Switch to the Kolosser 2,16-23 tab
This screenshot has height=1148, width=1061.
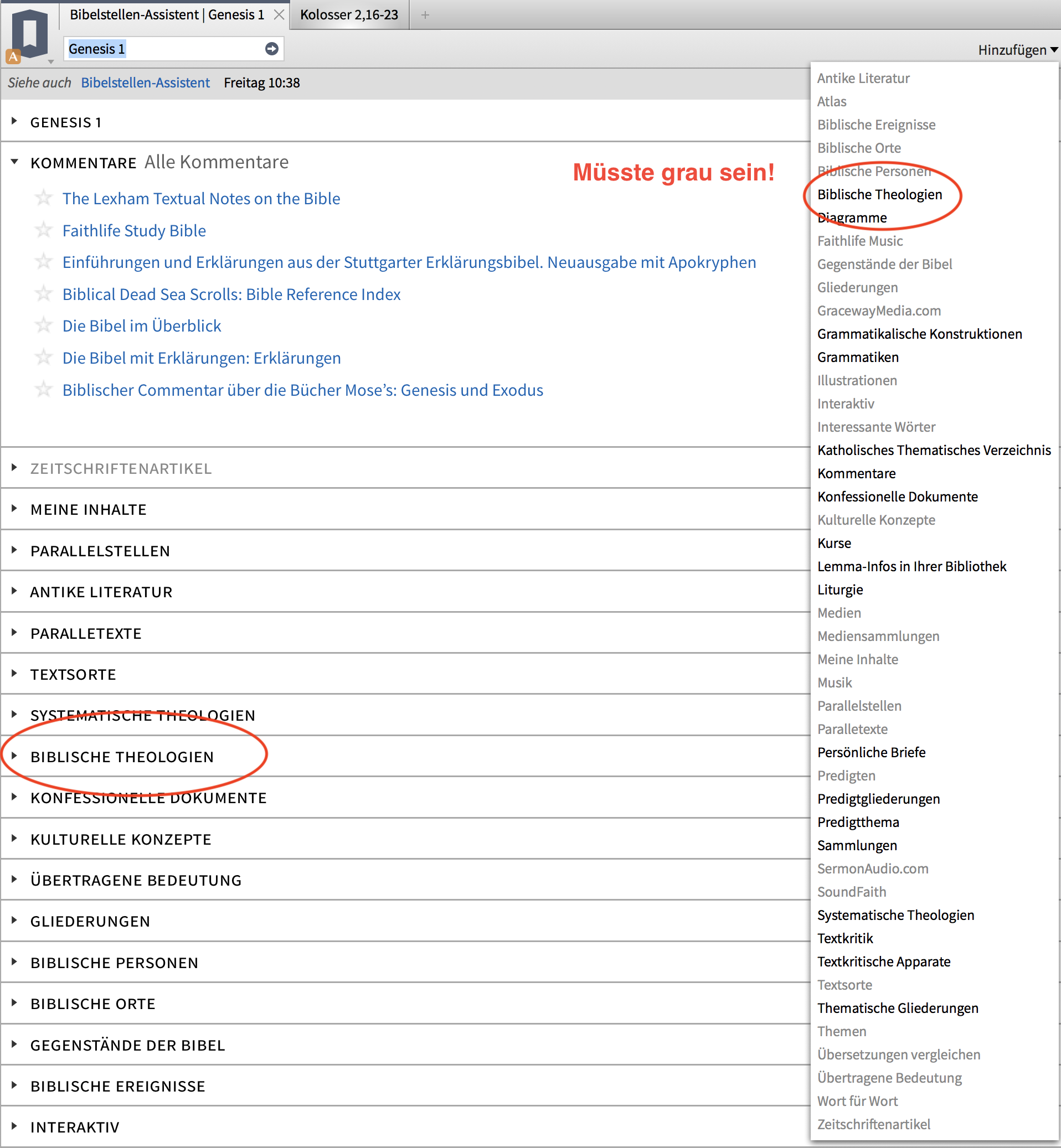click(349, 15)
